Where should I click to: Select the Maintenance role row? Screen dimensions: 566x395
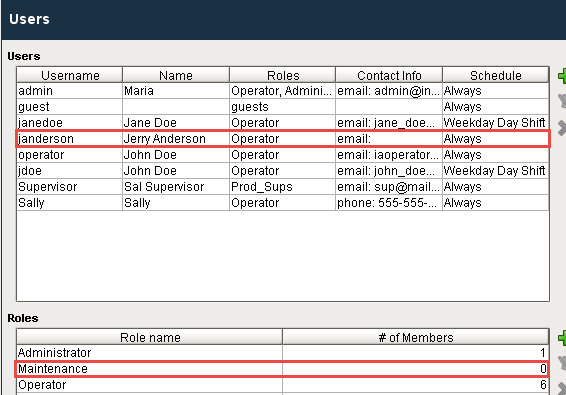283,369
